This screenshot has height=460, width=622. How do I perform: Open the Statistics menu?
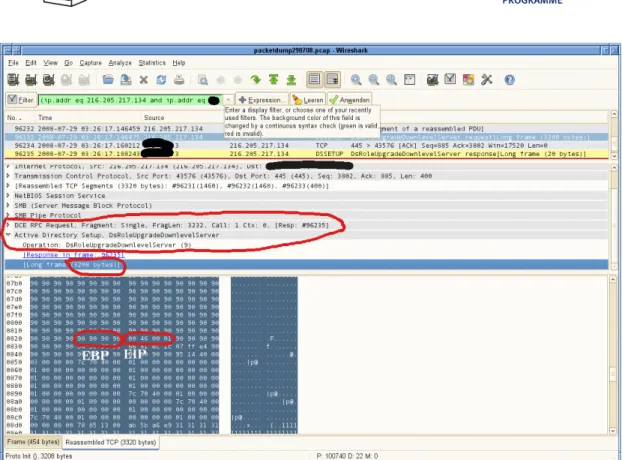(152, 63)
